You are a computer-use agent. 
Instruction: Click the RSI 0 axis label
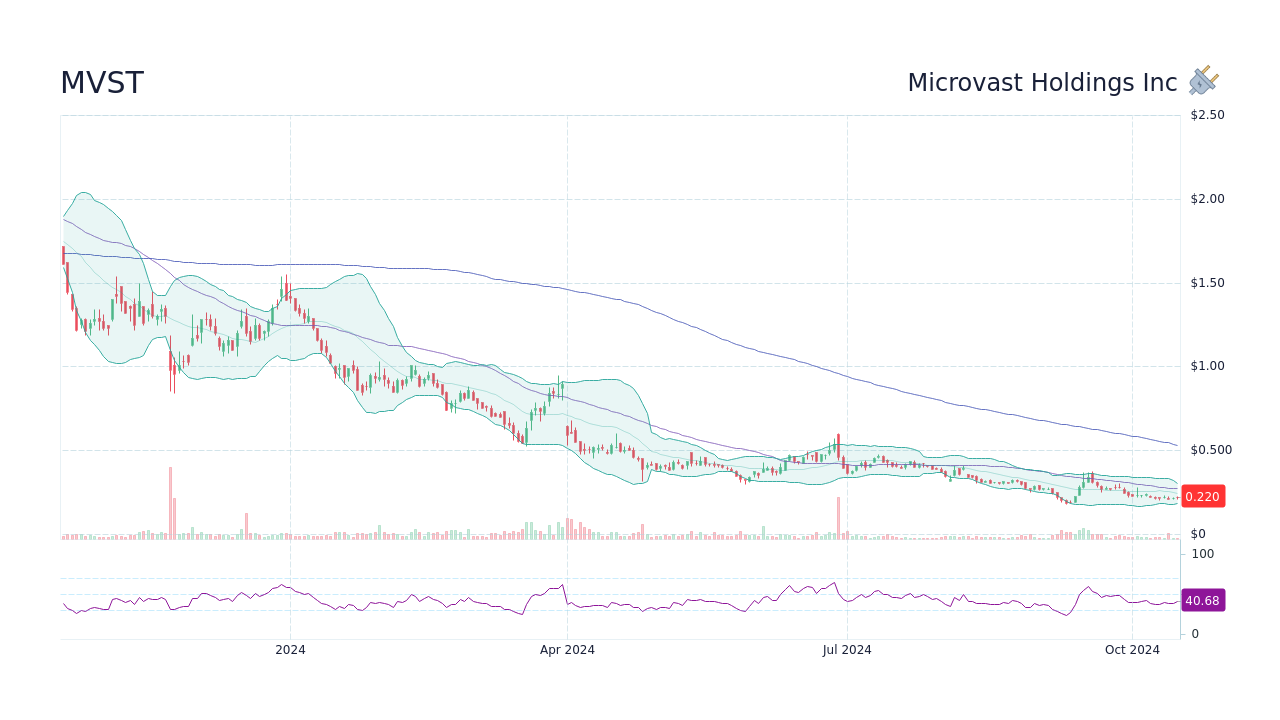click(x=1195, y=634)
